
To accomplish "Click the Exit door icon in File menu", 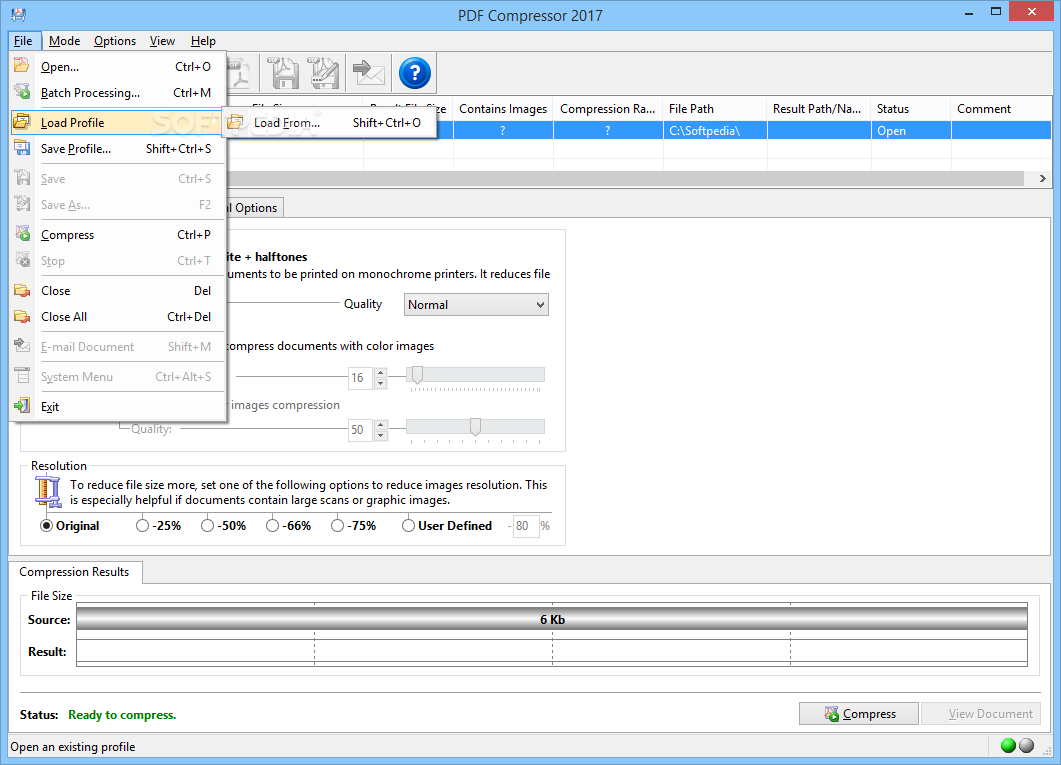I will click(x=22, y=406).
